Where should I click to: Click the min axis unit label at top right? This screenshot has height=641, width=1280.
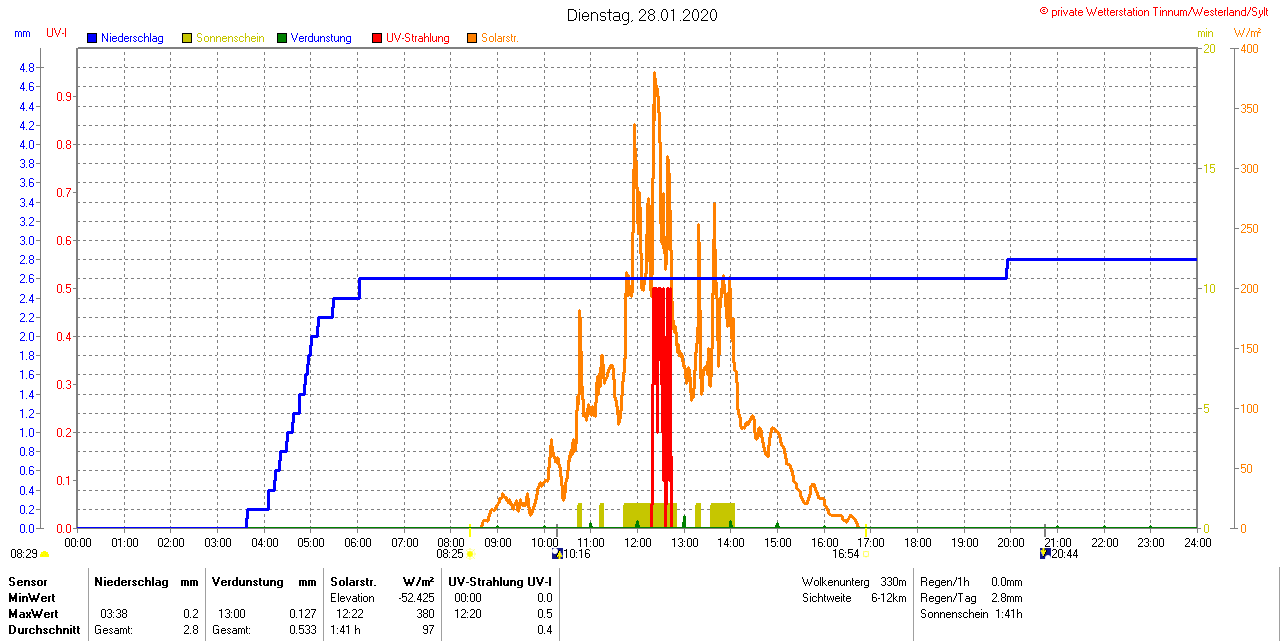point(1205,33)
